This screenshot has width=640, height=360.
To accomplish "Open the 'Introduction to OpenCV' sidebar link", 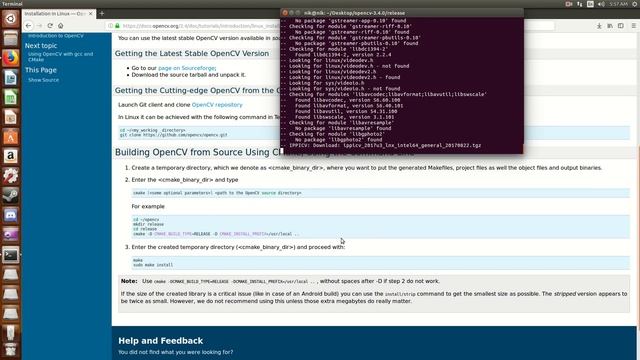I will click(56, 36).
